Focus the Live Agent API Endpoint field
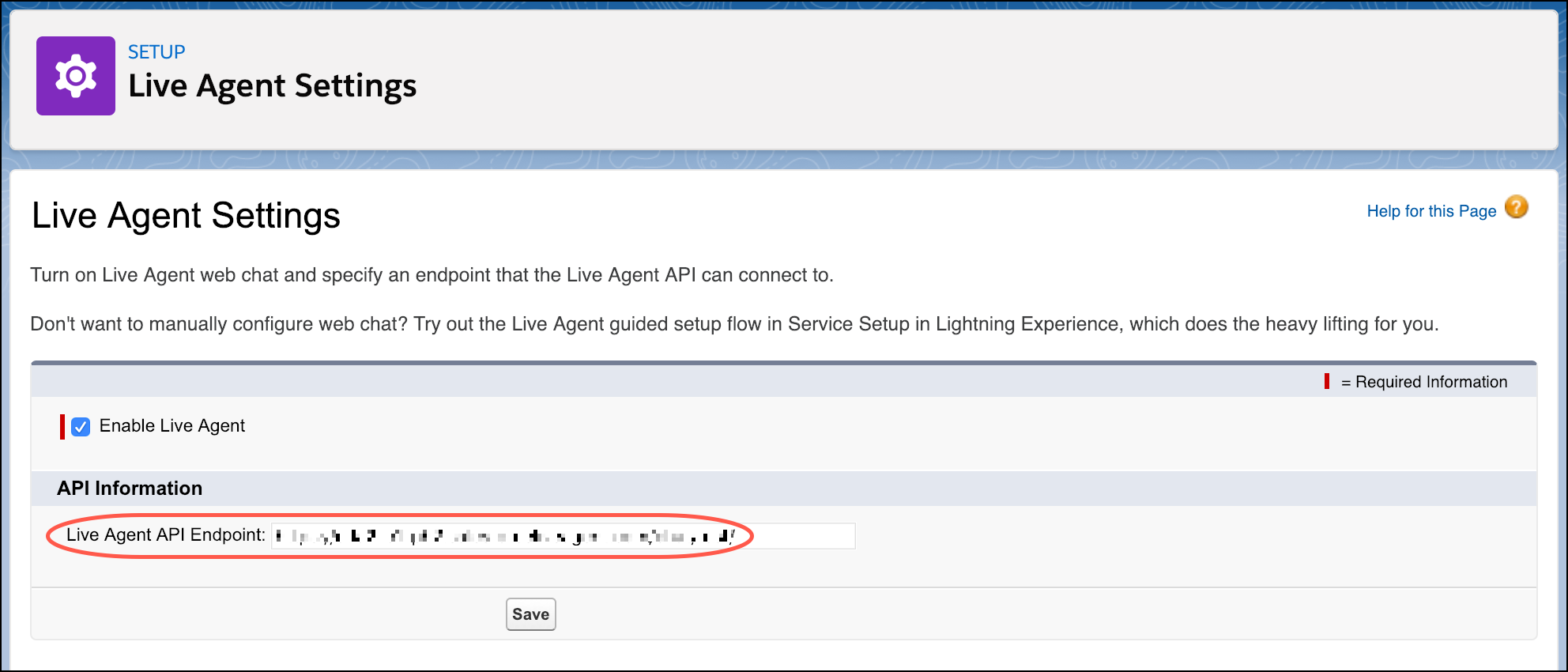 coord(798,536)
